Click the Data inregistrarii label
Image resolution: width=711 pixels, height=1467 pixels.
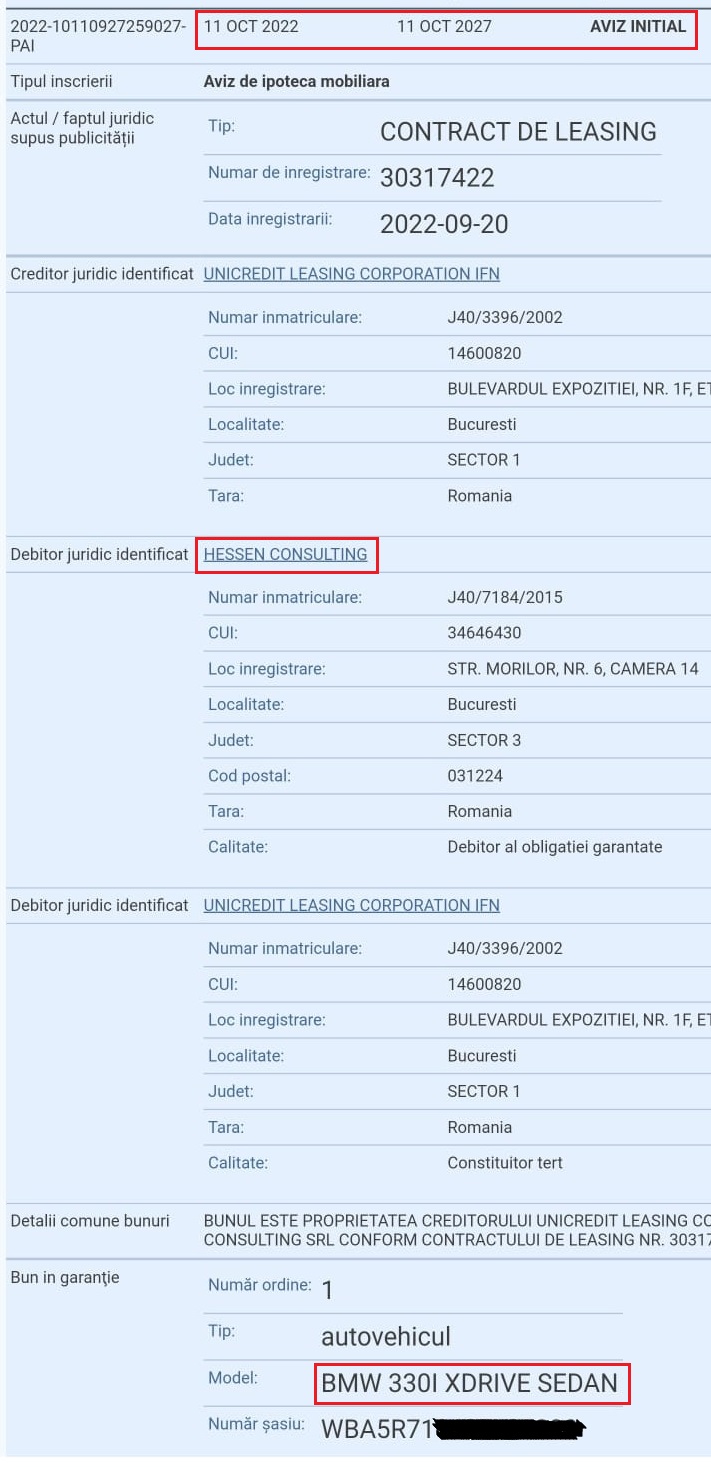tap(270, 218)
